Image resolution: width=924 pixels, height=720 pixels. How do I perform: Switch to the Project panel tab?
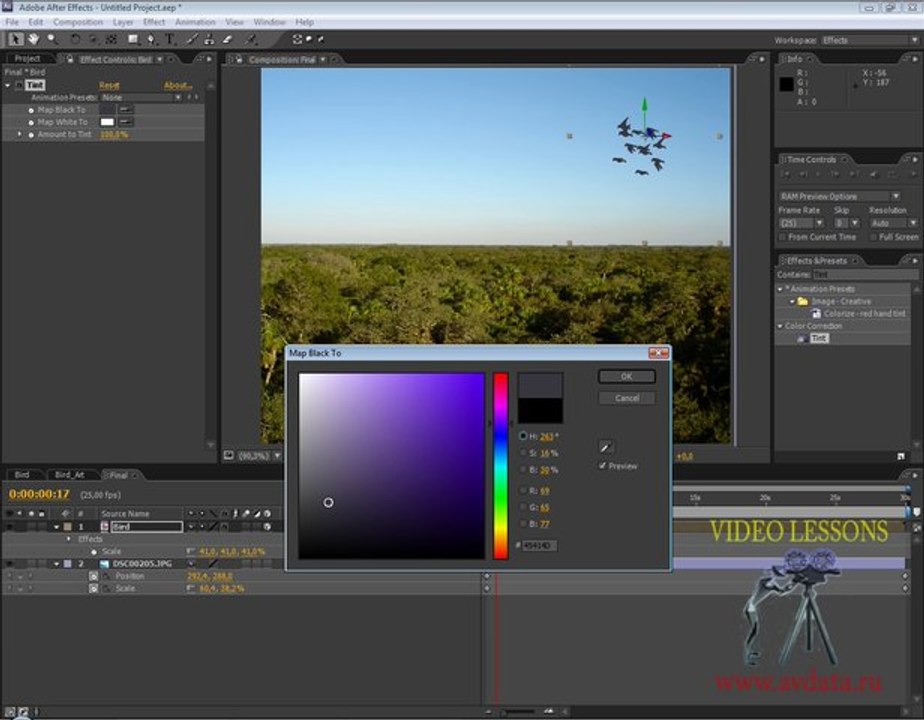28,58
